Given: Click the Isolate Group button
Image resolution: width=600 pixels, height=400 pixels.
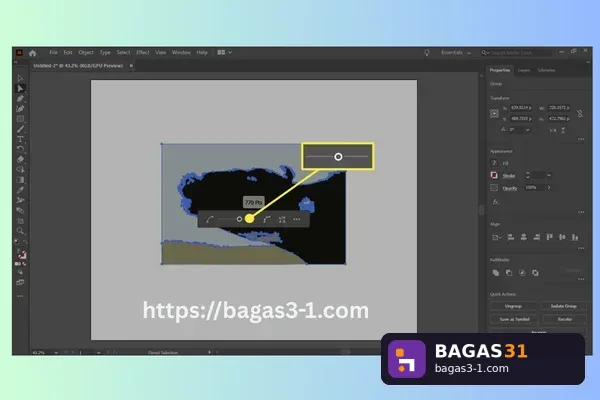Looking at the screenshot, I should point(563,306).
